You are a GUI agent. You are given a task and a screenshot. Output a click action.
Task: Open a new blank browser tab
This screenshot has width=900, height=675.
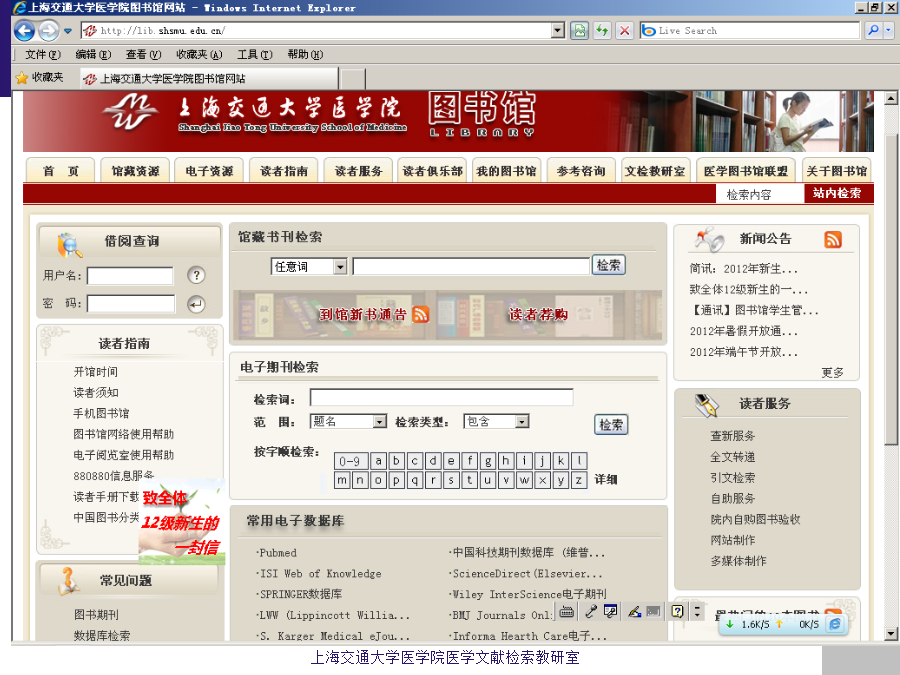tap(353, 79)
